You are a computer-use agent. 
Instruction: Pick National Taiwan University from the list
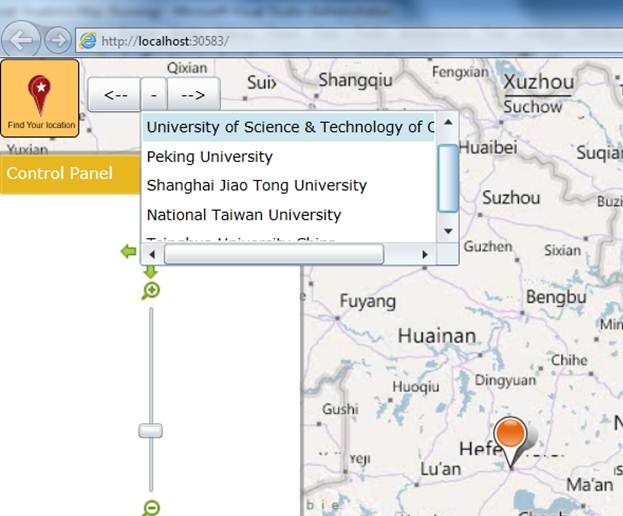(244, 215)
